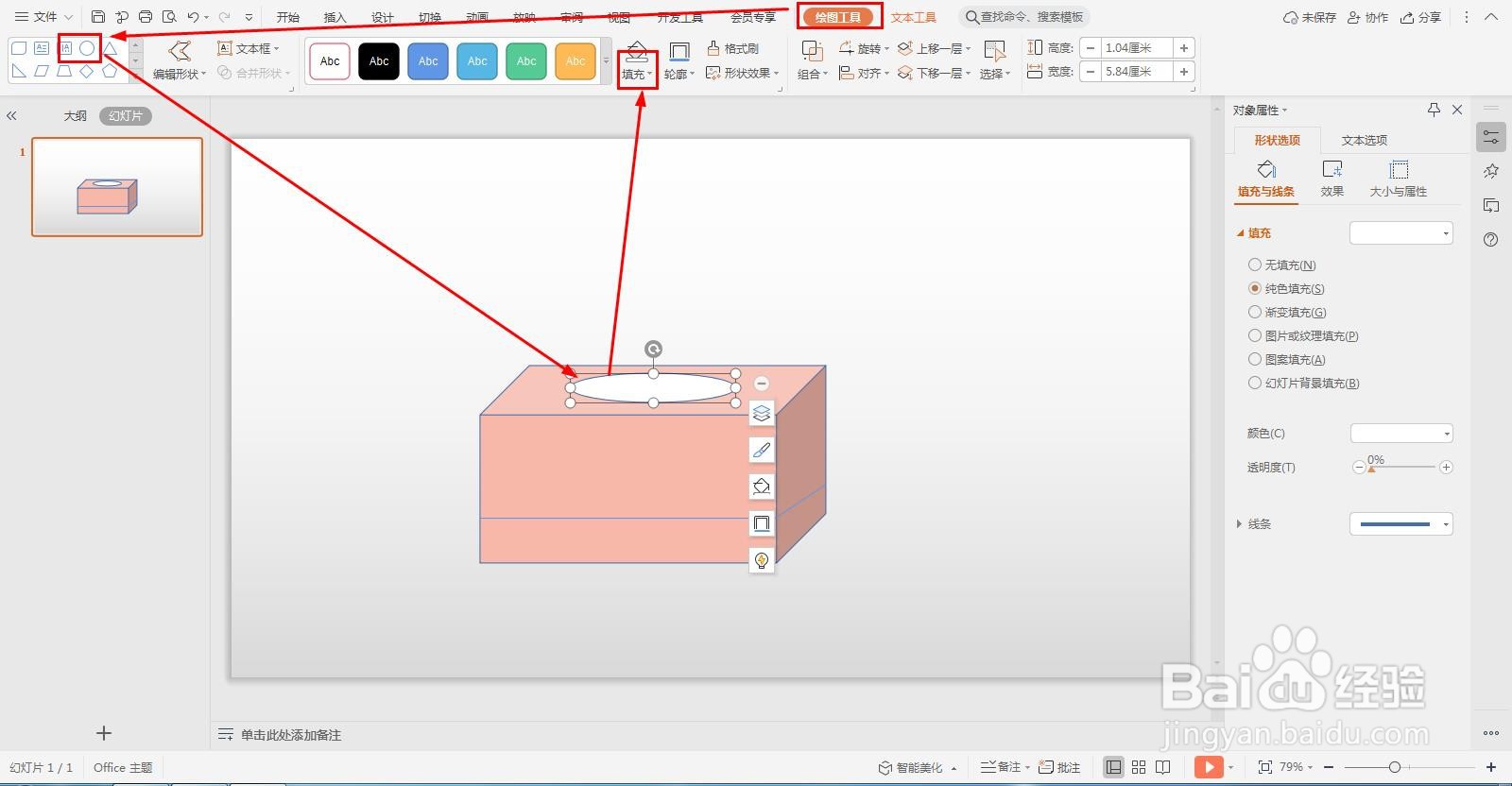Adjust the 透明度 transparency slider
Viewport: 1512px width, 786px height.
click(1402, 468)
